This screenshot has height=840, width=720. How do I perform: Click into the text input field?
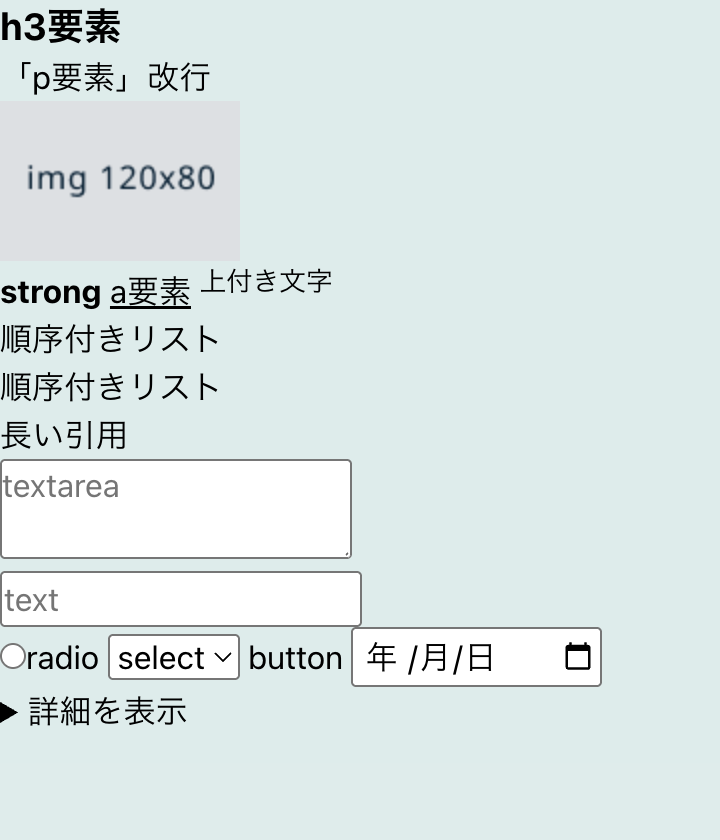[180, 600]
